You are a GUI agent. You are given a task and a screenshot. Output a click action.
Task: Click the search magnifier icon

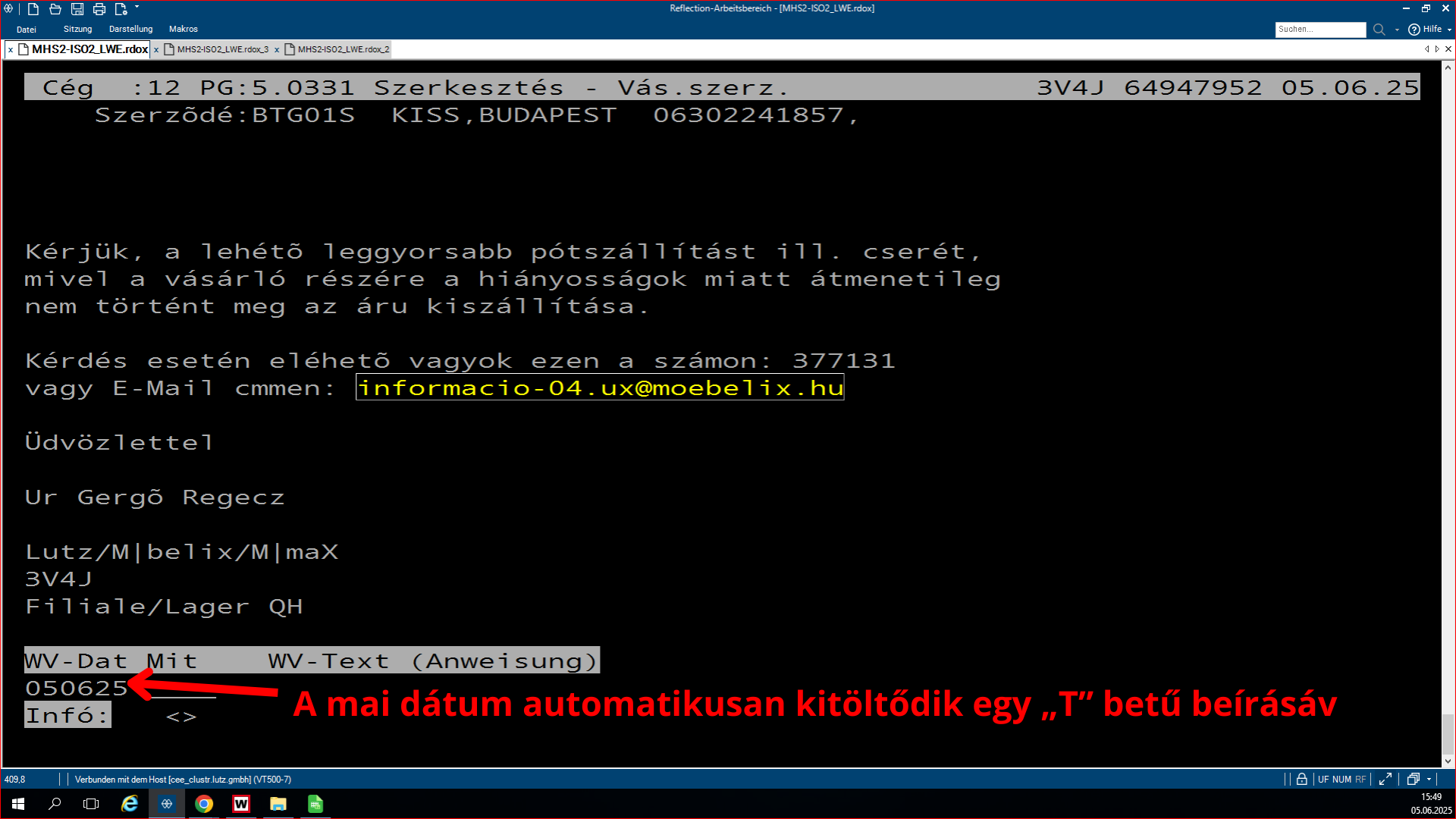[x=1379, y=30]
